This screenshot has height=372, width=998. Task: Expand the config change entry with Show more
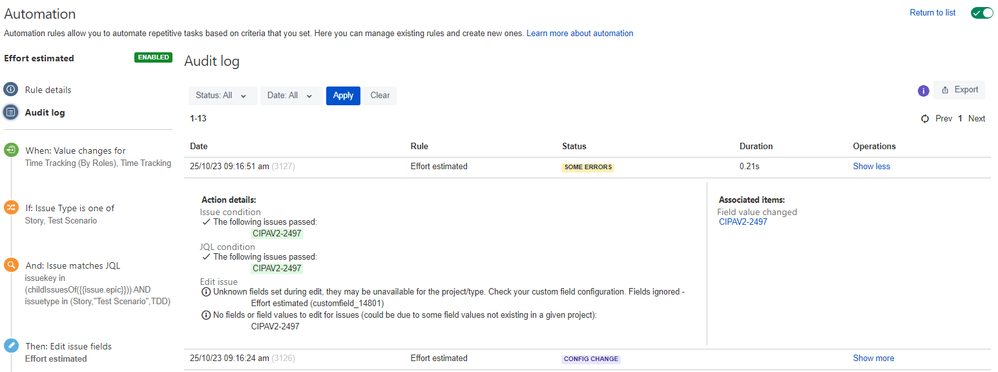click(x=873, y=358)
